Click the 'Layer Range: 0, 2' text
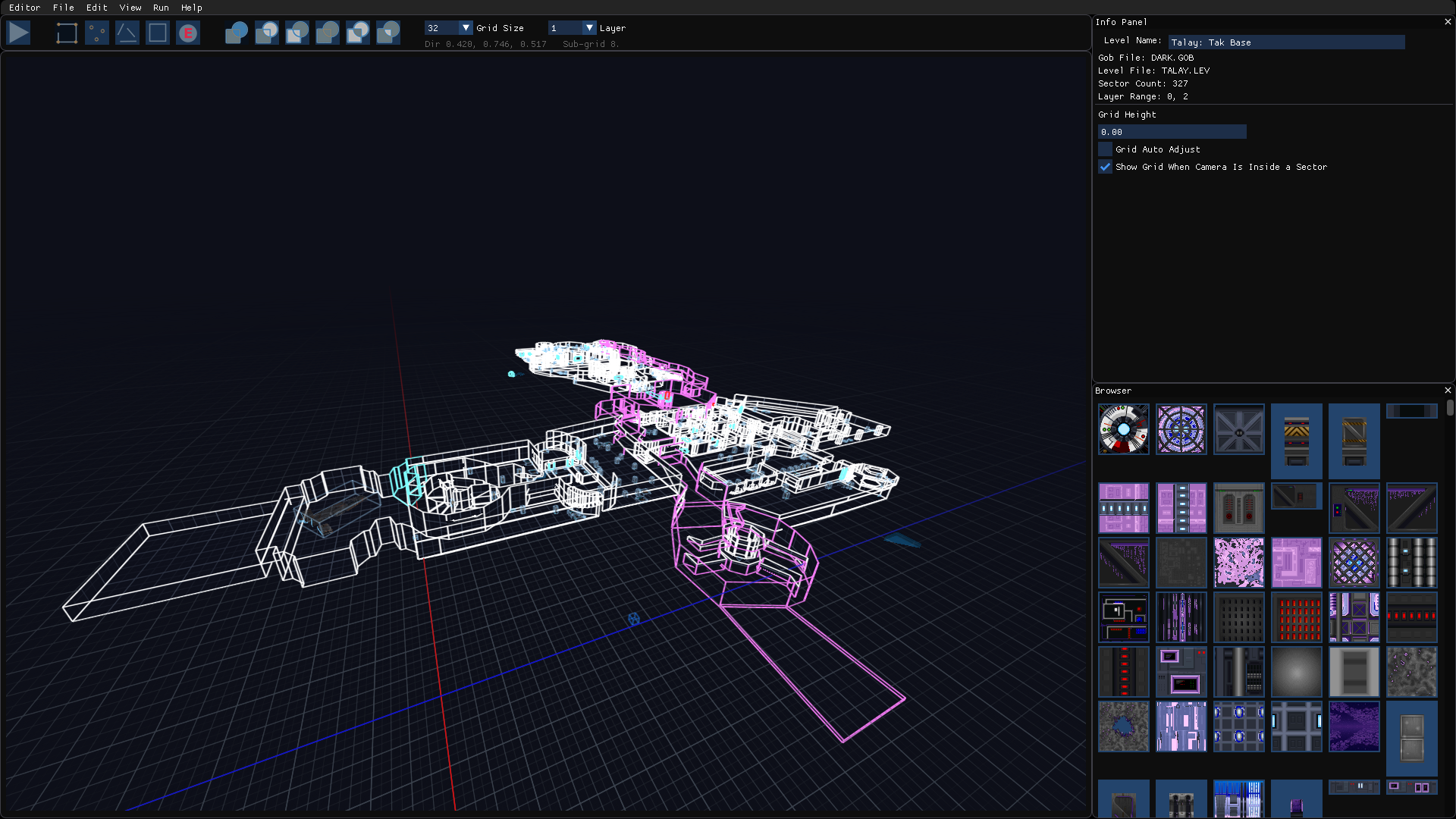The height and width of the screenshot is (819, 1456). point(1143,96)
